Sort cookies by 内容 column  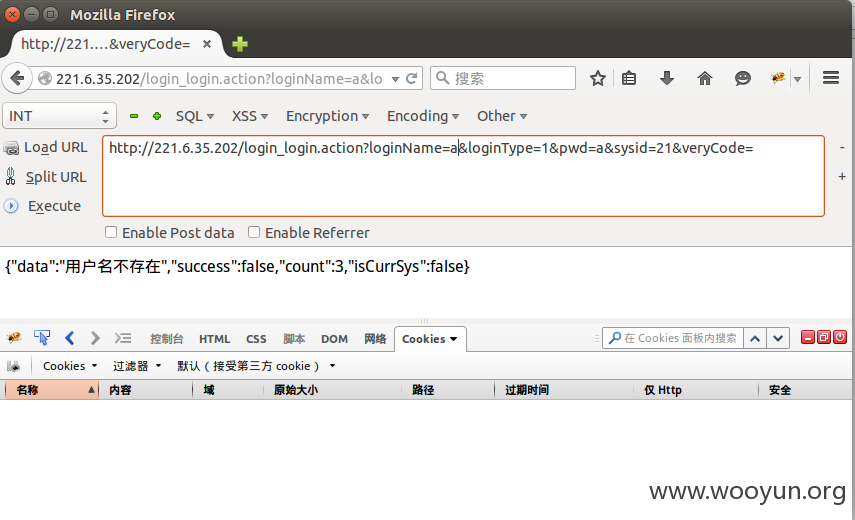[x=145, y=390]
